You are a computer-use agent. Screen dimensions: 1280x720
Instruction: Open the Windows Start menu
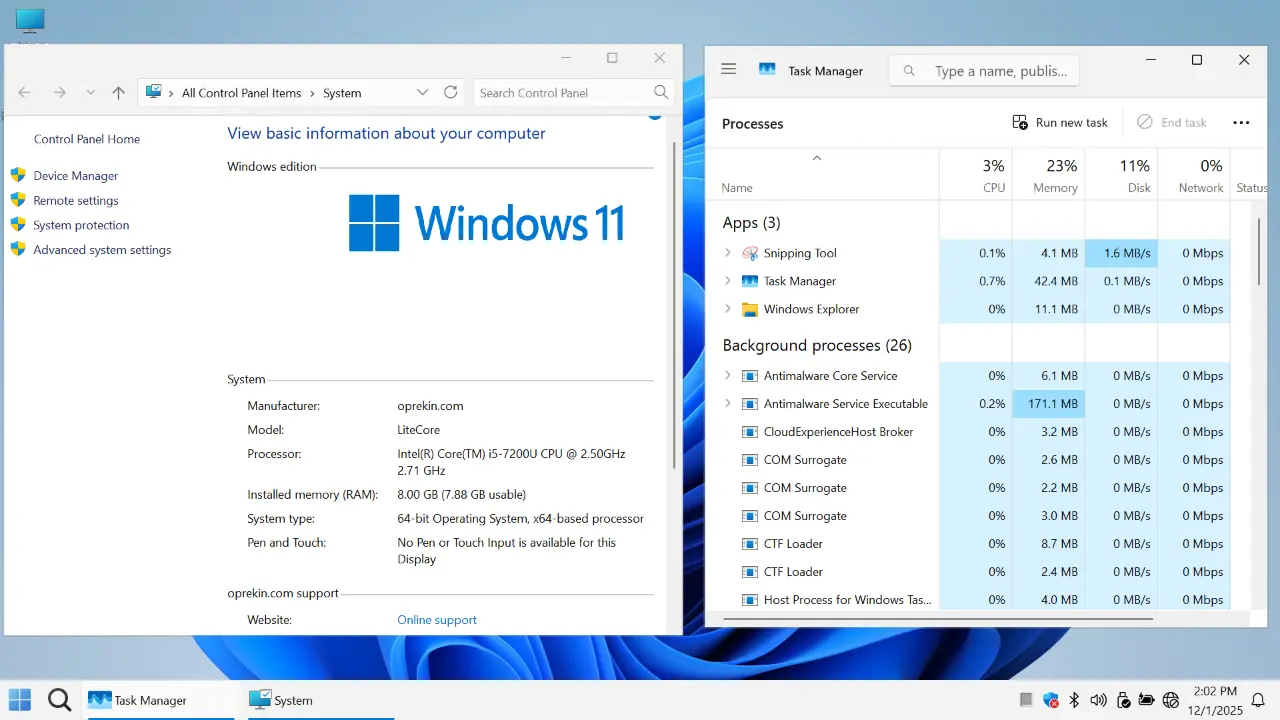[20, 700]
